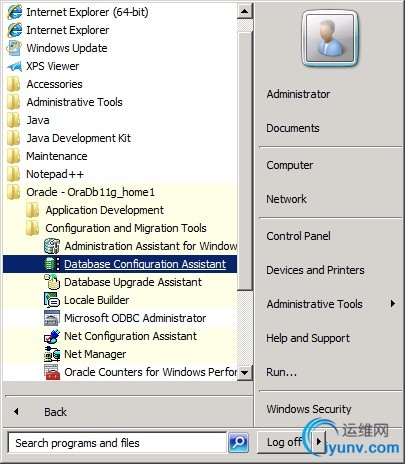This screenshot has height=464, width=405.
Task: Expand the Java Development Kit label
Action: 79,138
